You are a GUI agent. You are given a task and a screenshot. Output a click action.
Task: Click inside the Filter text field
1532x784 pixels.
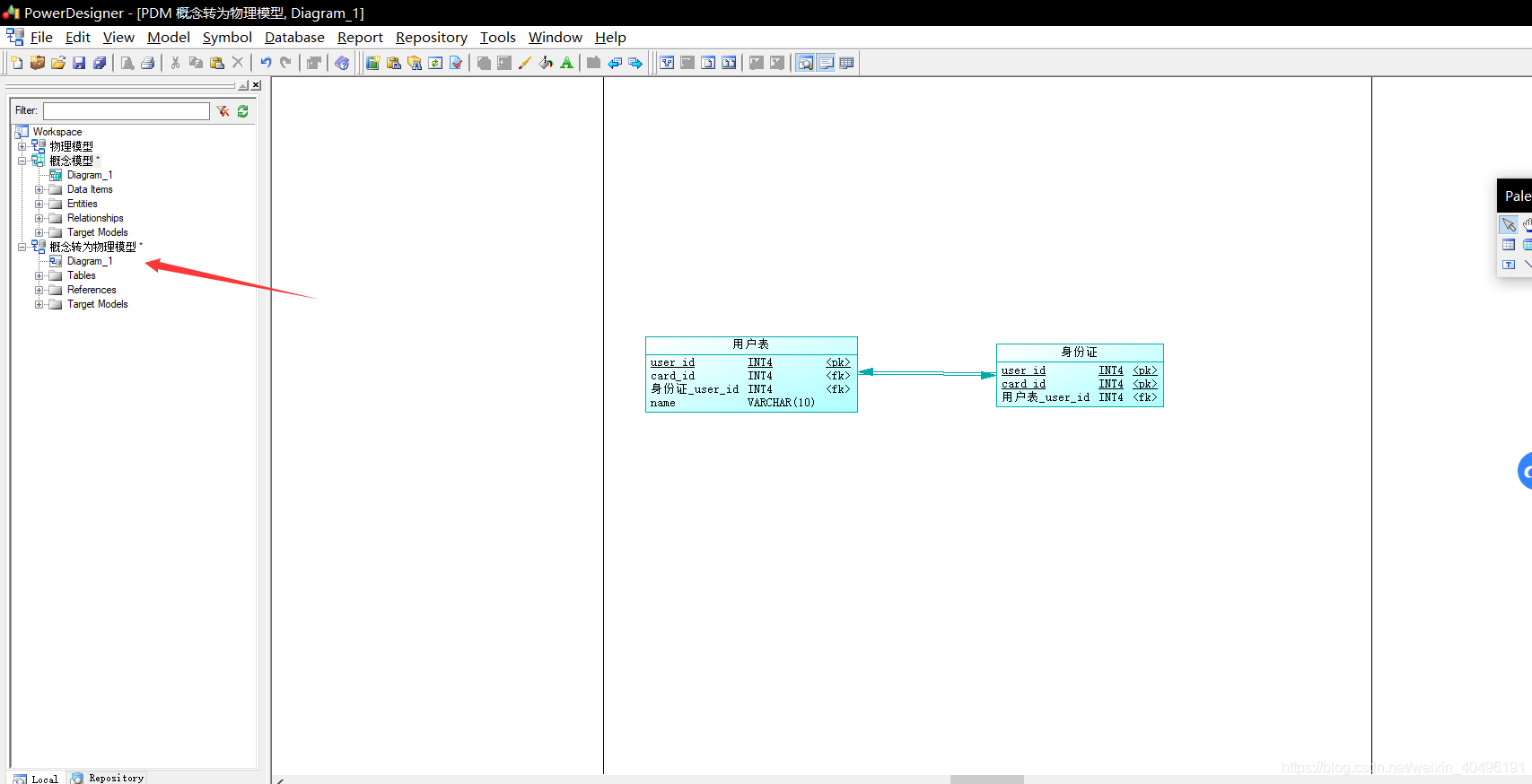(x=127, y=110)
